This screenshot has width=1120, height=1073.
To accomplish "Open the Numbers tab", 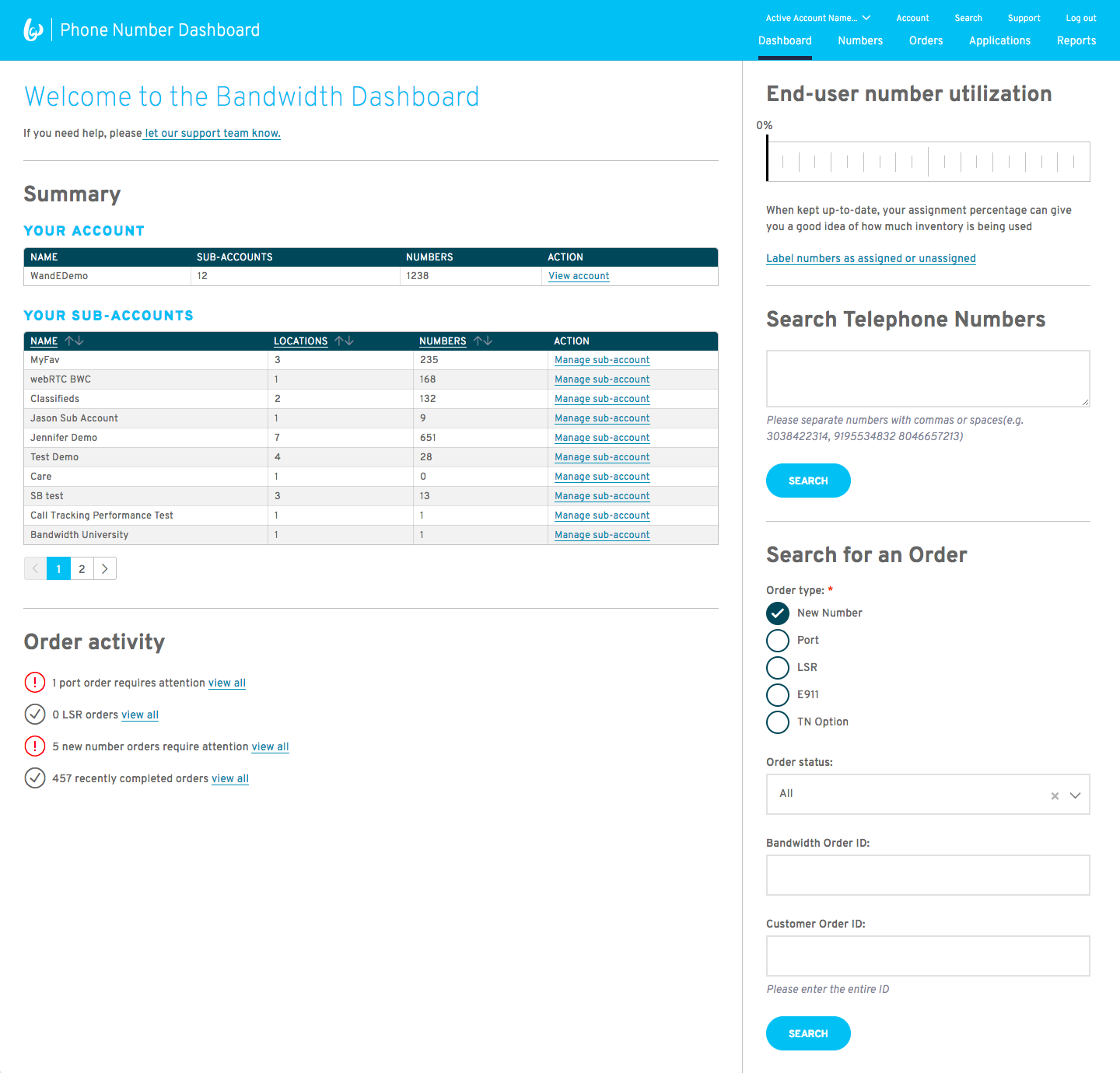I will pos(860,41).
